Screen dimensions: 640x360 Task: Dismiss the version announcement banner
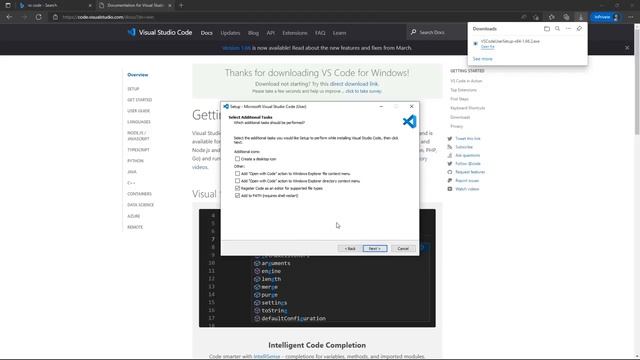coord(627,48)
